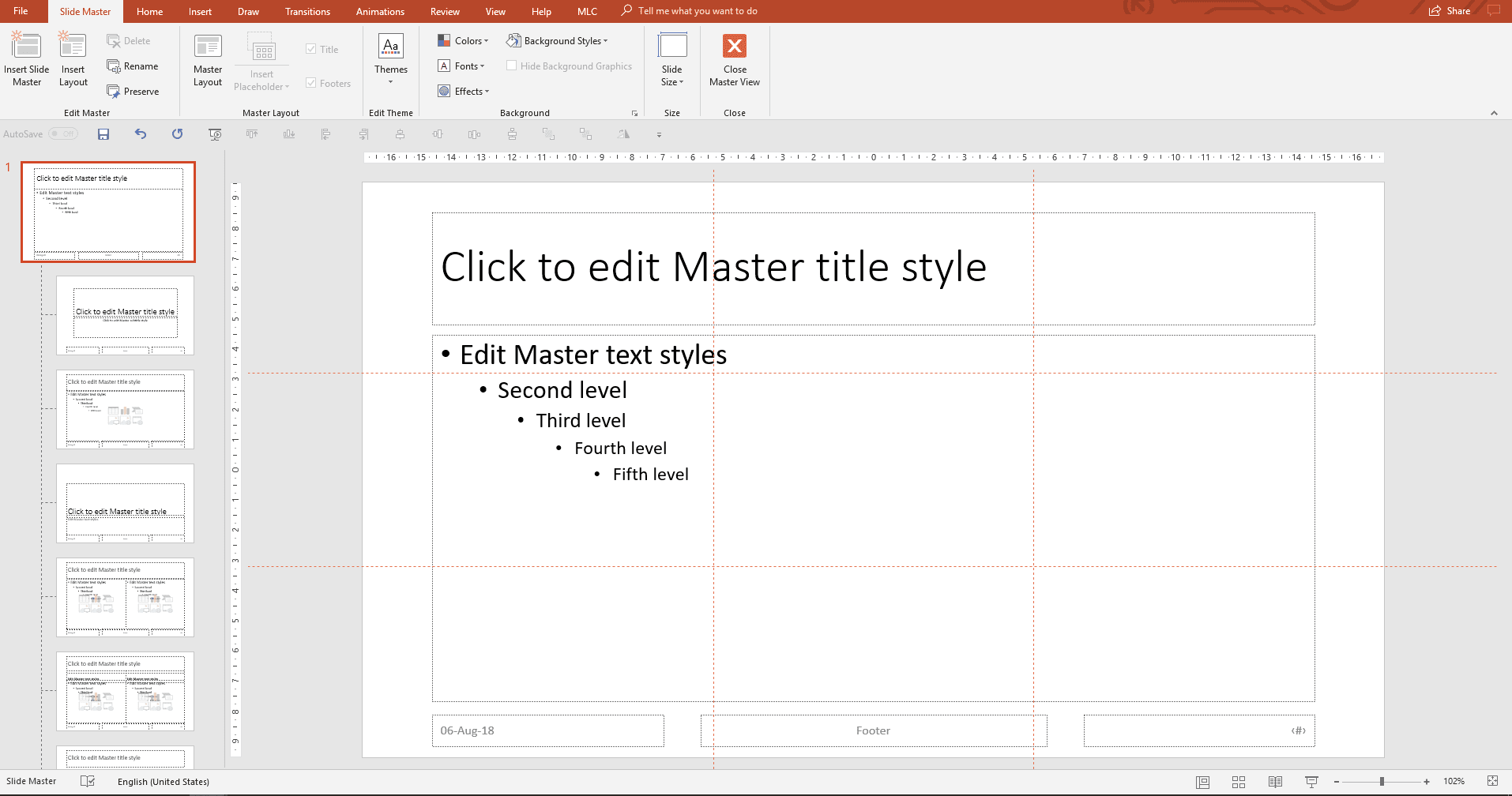The width and height of the screenshot is (1512, 796).
Task: Click the Save icon on Quick Access Toolbar
Action: pos(103,133)
